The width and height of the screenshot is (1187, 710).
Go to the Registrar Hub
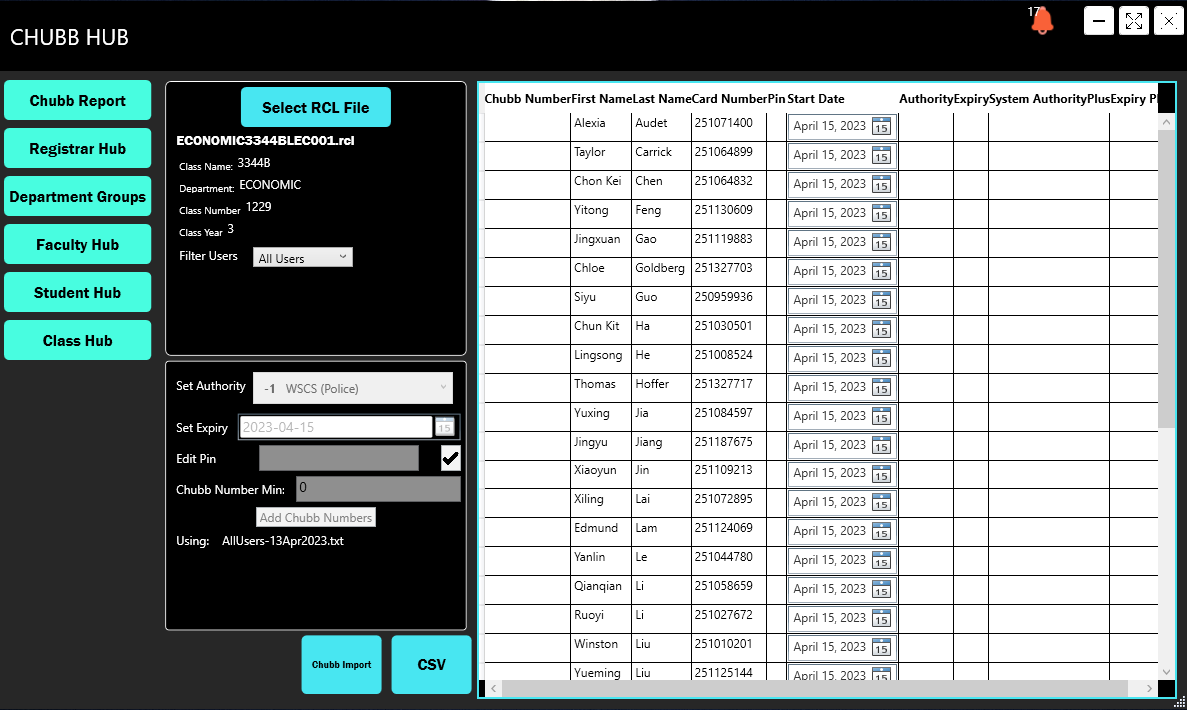[x=78, y=149]
